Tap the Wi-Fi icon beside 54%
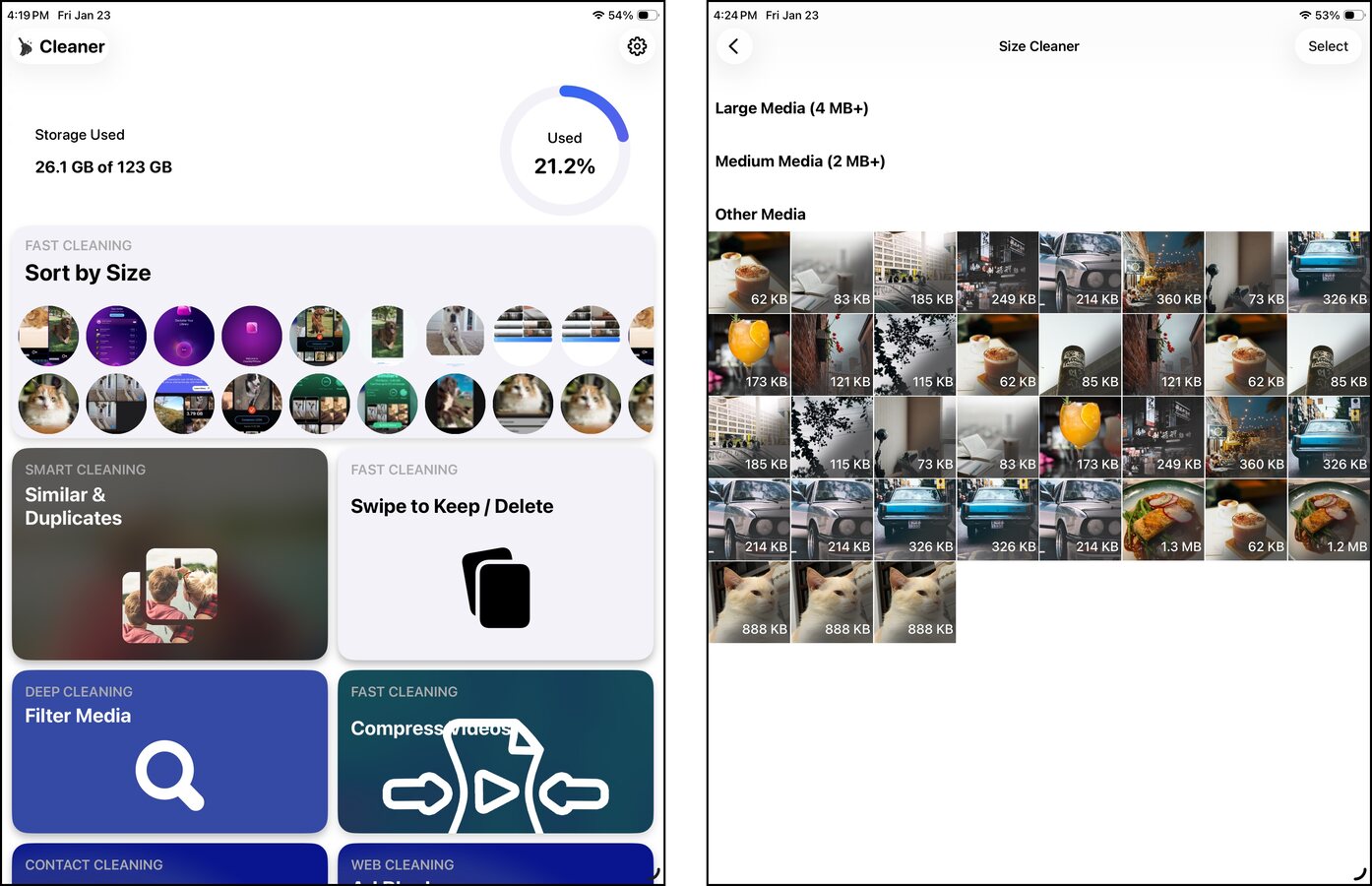 [x=598, y=16]
